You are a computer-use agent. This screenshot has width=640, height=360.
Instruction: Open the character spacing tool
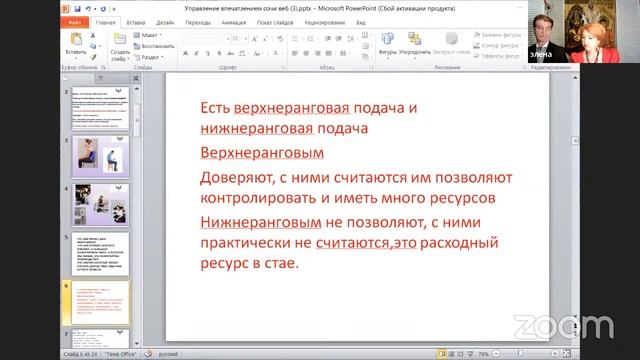(242, 53)
